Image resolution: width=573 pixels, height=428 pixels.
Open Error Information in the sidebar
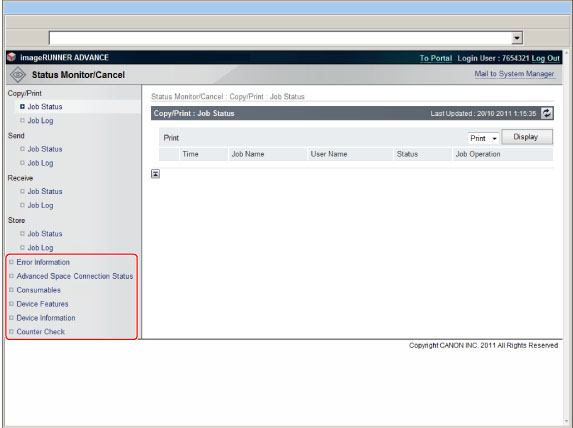click(43, 262)
